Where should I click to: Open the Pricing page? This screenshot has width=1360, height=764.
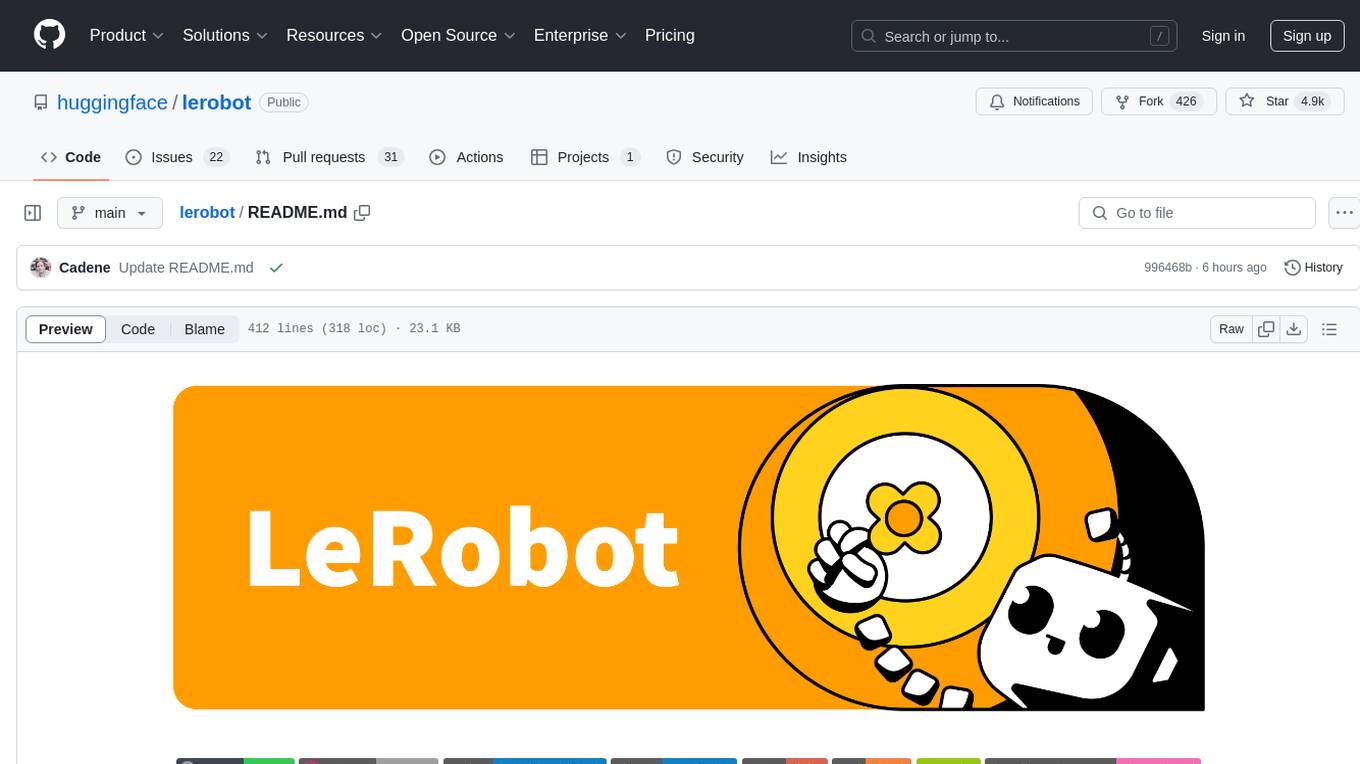(670, 35)
